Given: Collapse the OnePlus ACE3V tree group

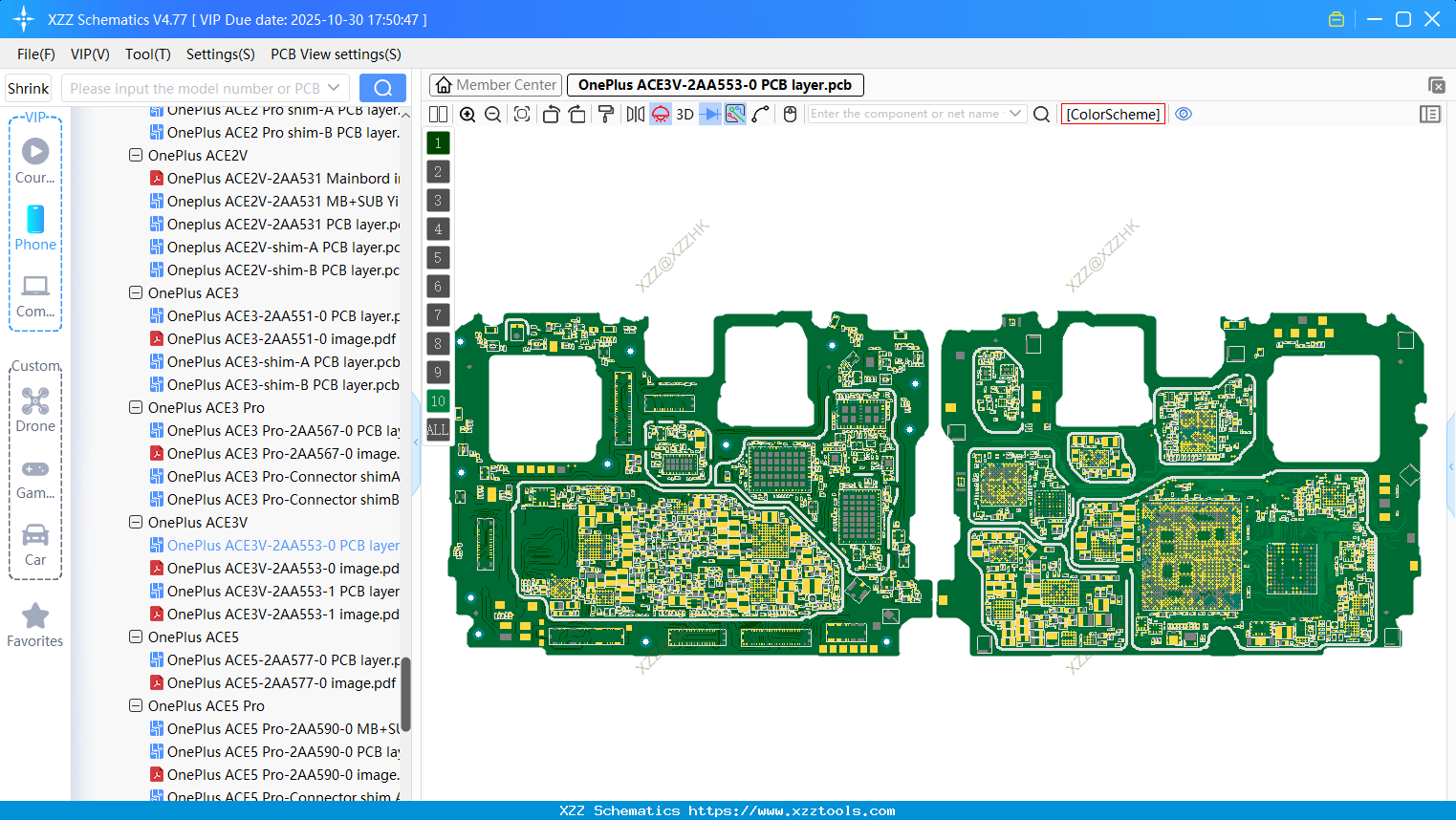Looking at the screenshot, I should tap(135, 522).
